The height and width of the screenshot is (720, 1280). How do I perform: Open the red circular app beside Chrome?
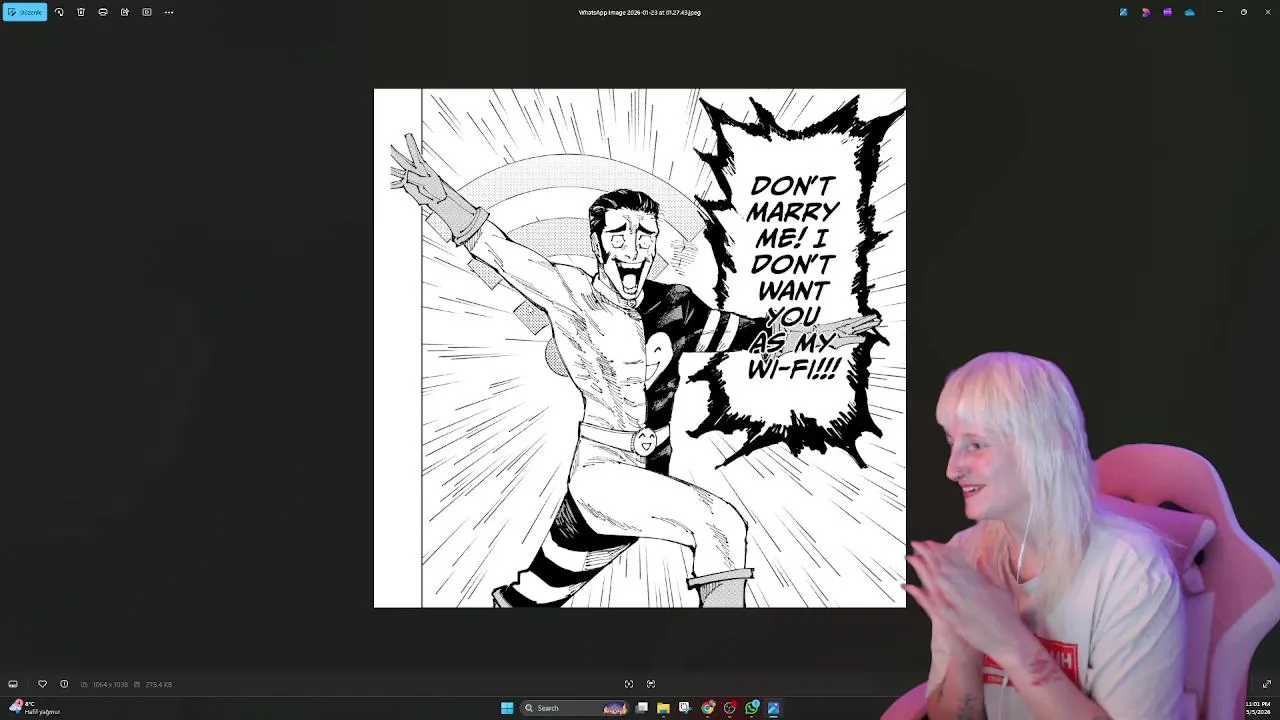[x=730, y=708]
